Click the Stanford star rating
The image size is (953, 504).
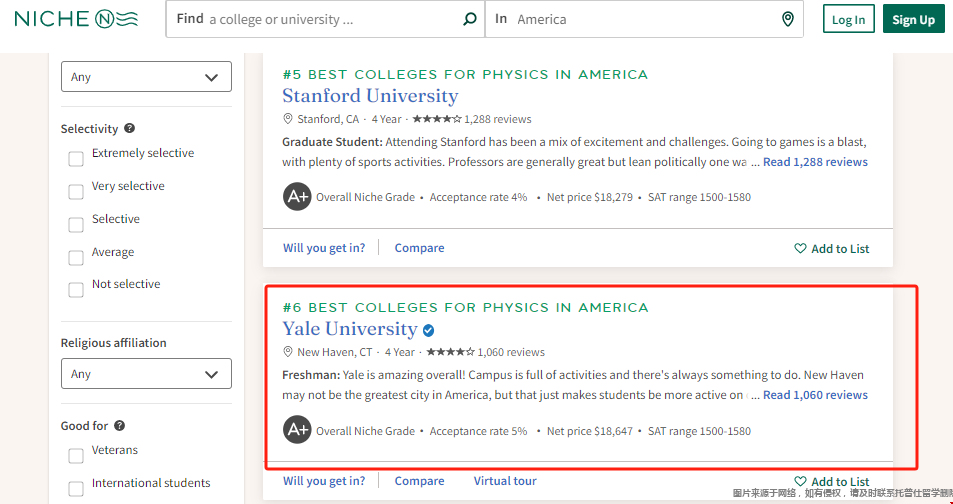pyautogui.click(x=436, y=119)
